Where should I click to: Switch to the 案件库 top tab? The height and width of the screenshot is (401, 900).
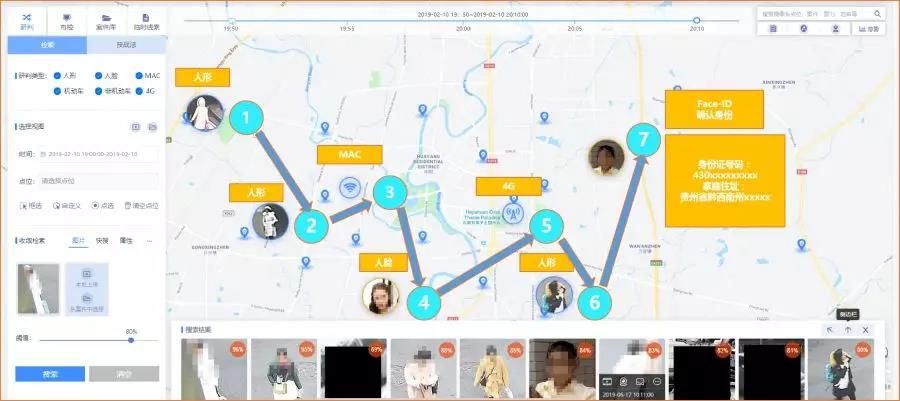[x=105, y=20]
